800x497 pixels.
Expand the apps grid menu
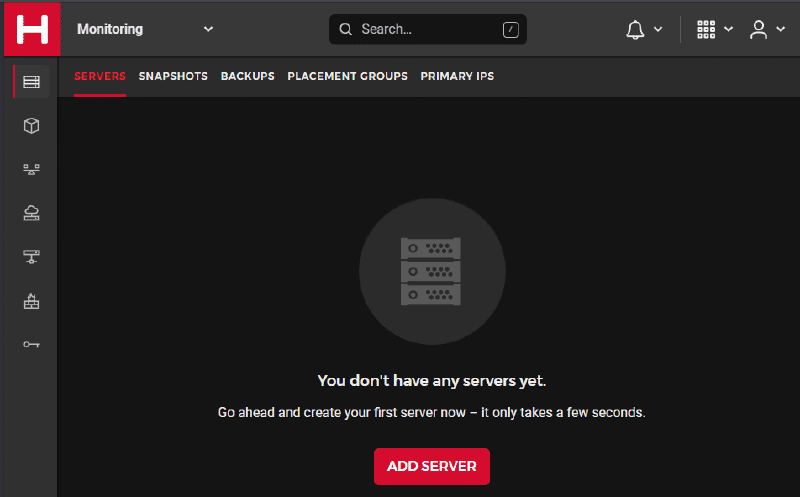point(714,30)
